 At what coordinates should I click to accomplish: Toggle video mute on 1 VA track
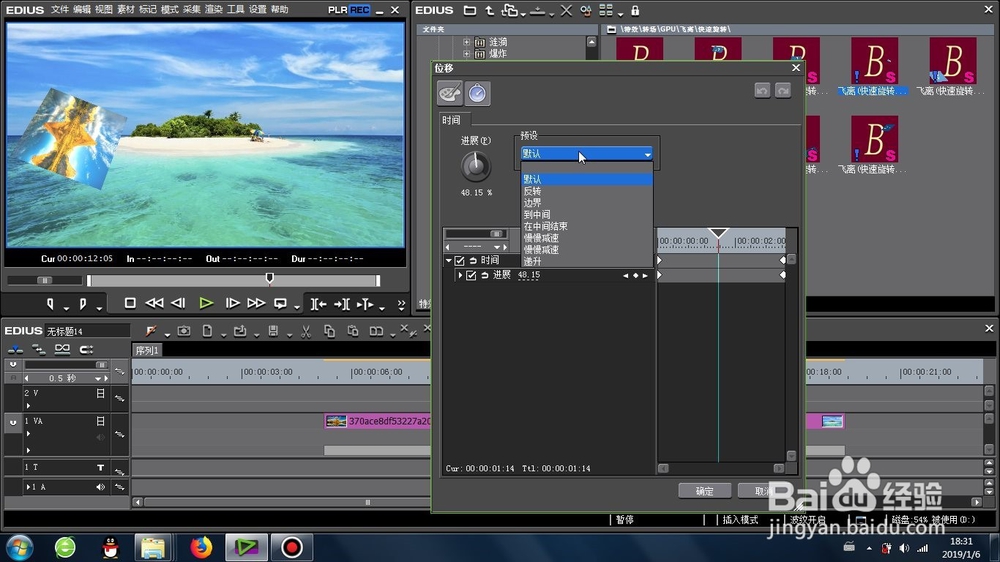[x=100, y=421]
